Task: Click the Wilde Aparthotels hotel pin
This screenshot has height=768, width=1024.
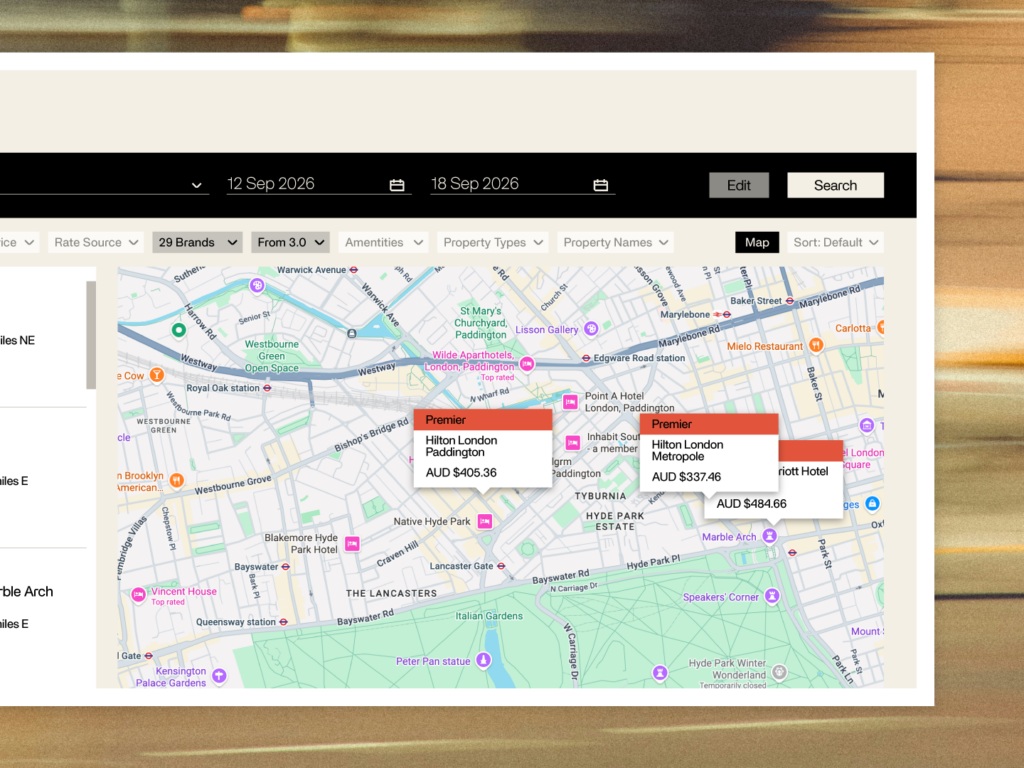Action: (527, 364)
